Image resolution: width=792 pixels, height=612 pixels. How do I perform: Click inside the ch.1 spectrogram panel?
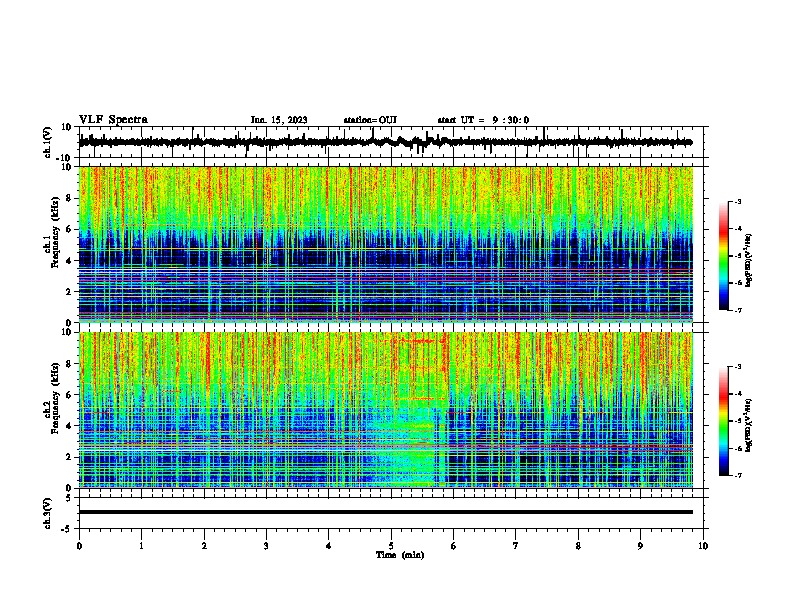(385, 244)
